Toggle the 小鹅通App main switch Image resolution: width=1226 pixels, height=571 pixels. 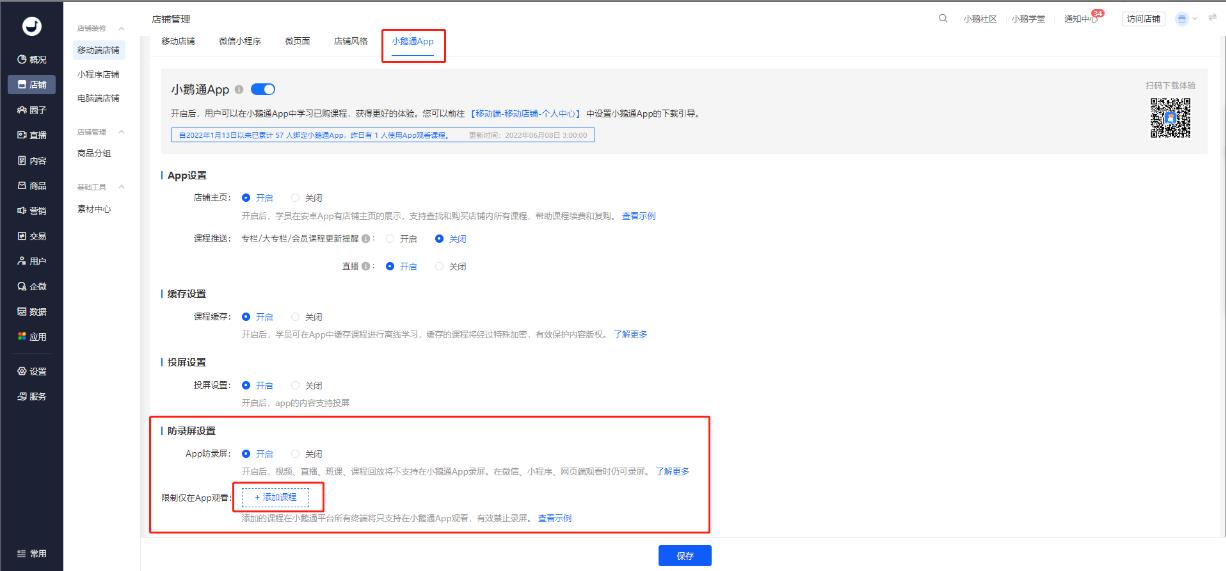click(x=262, y=90)
